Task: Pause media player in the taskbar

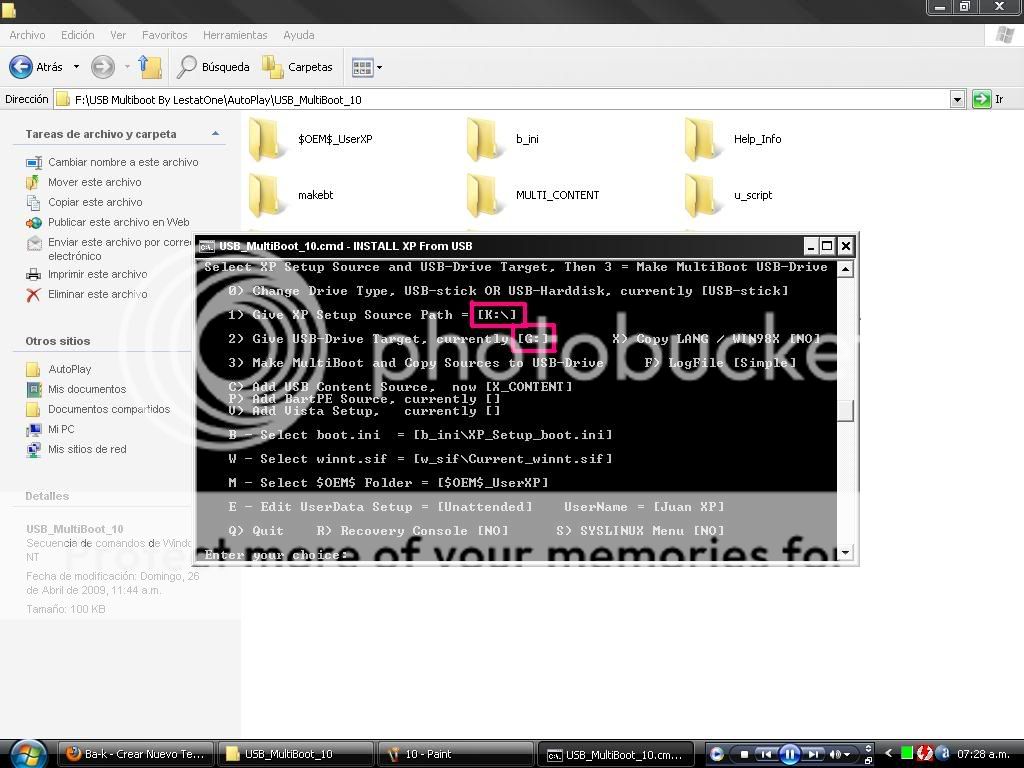Action: [x=789, y=754]
